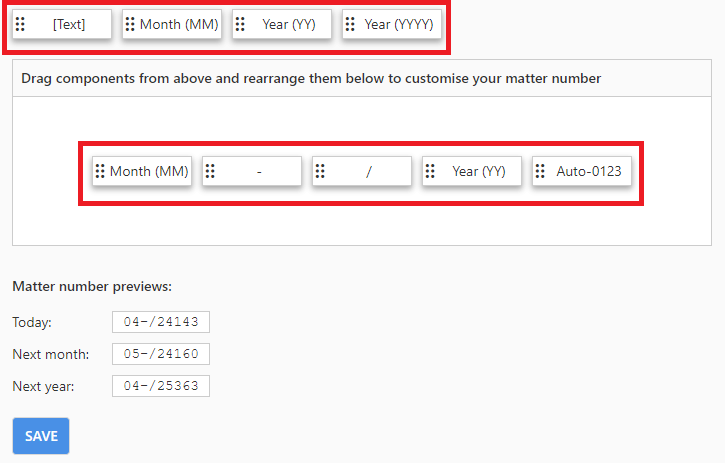The height and width of the screenshot is (463, 725).
Task: Click the 'Today:' label
Action: click(32, 322)
